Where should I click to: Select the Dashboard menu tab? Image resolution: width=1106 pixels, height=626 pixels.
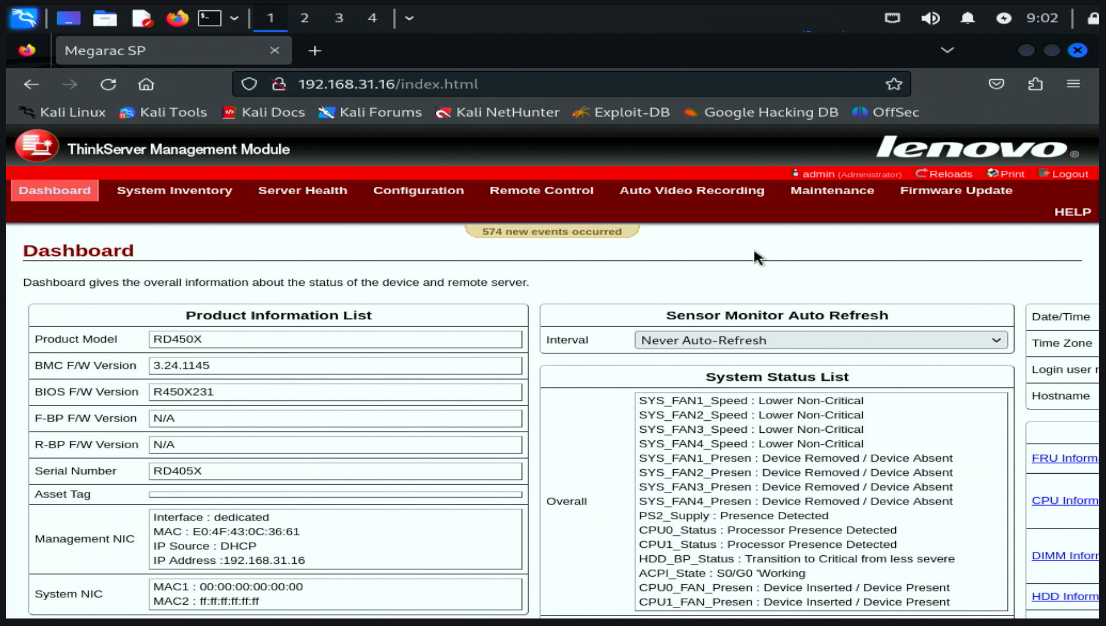tap(54, 191)
